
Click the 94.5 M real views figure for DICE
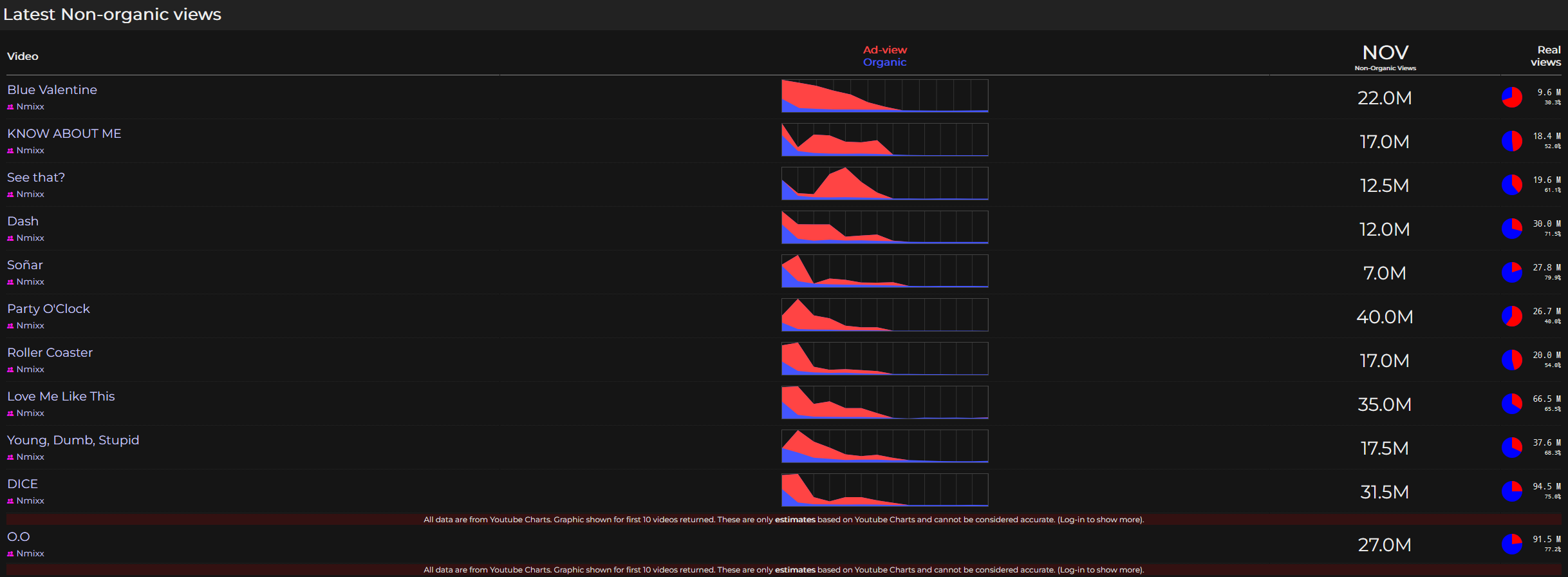[x=1547, y=486]
